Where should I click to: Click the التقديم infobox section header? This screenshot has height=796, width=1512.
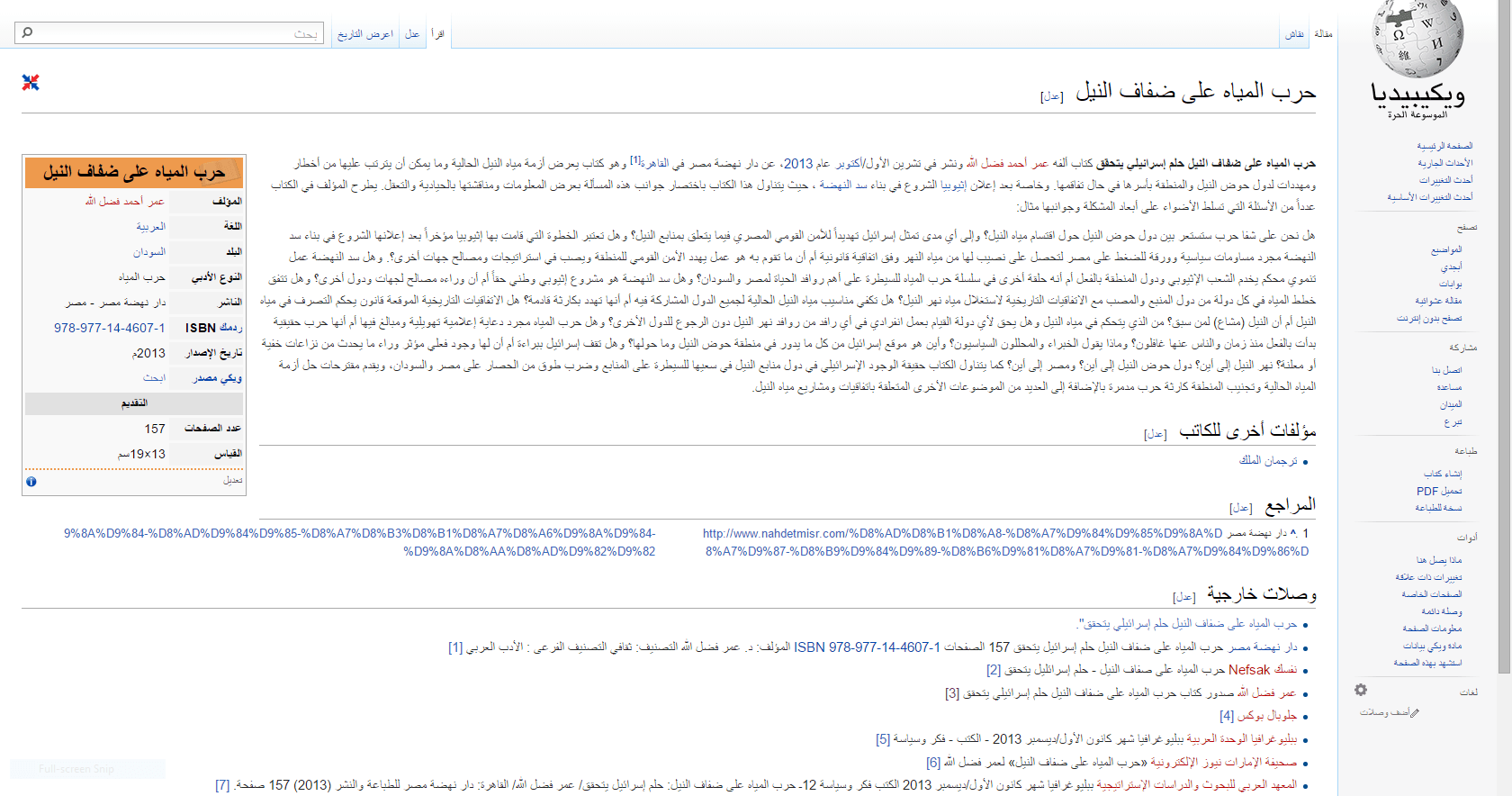(134, 403)
